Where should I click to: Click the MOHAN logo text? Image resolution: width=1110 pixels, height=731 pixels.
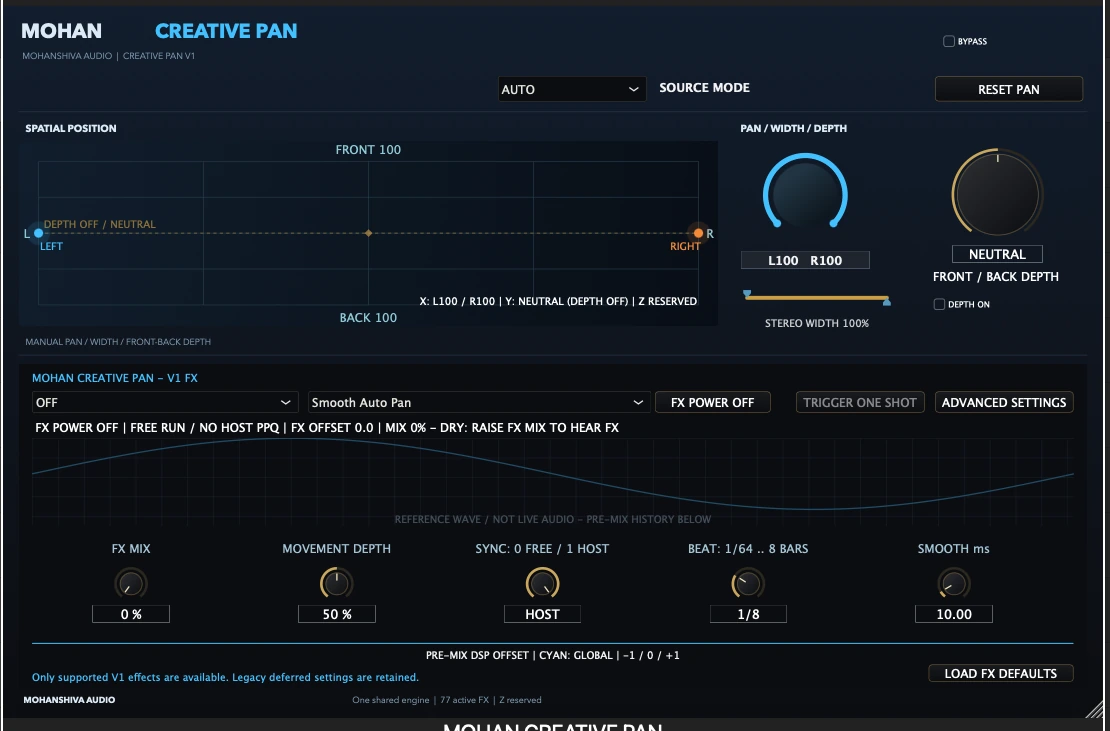[62, 30]
